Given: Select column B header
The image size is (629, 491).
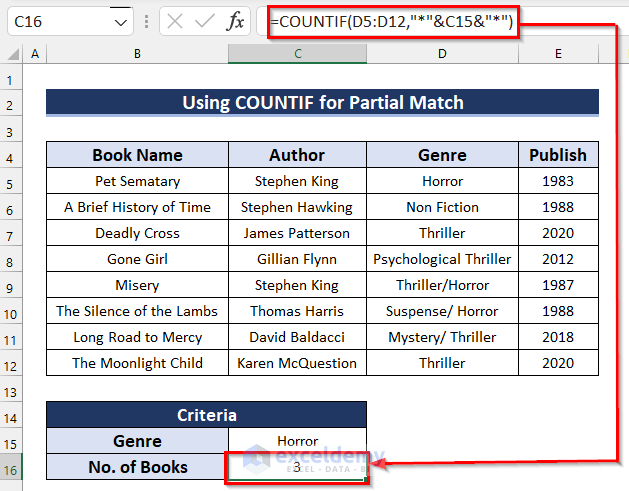Looking at the screenshot, I should [x=137, y=52].
